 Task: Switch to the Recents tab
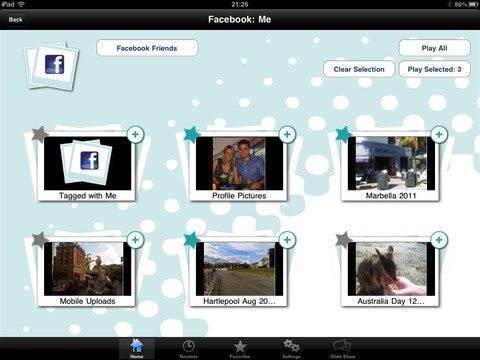click(x=188, y=349)
